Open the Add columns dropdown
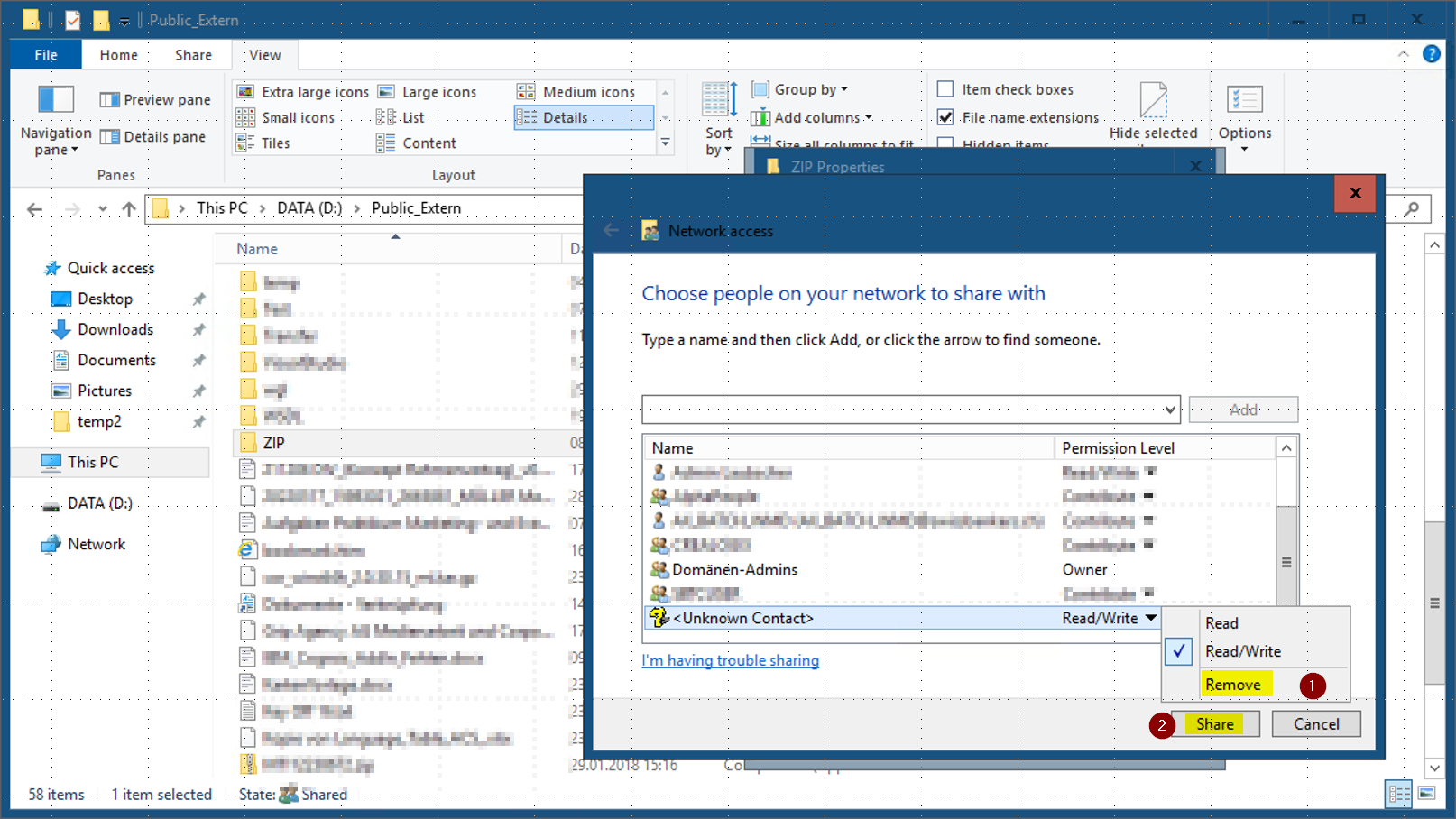Viewport: 1456px width, 819px height. click(x=812, y=117)
